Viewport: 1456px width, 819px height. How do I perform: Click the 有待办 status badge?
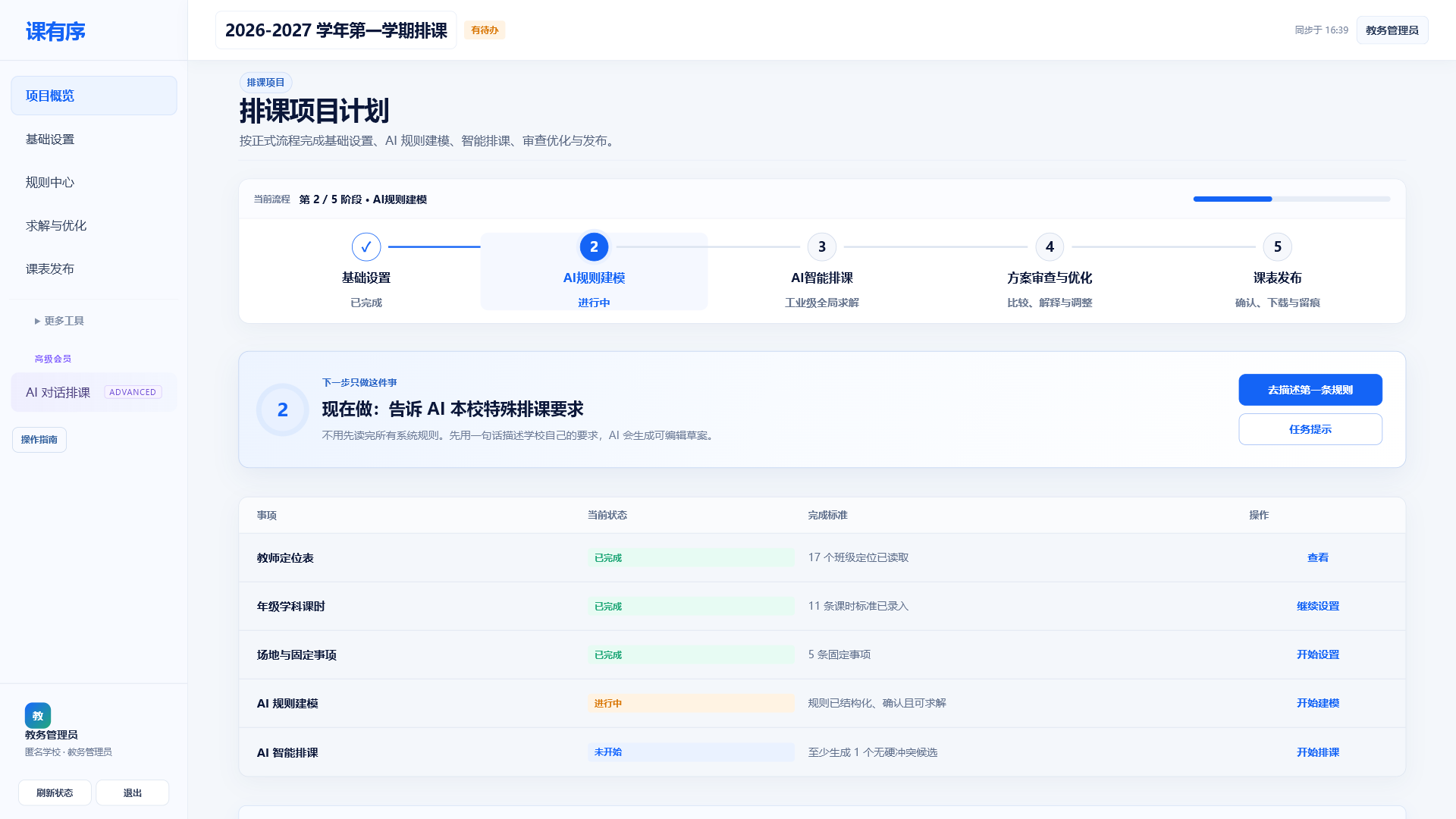point(485,30)
